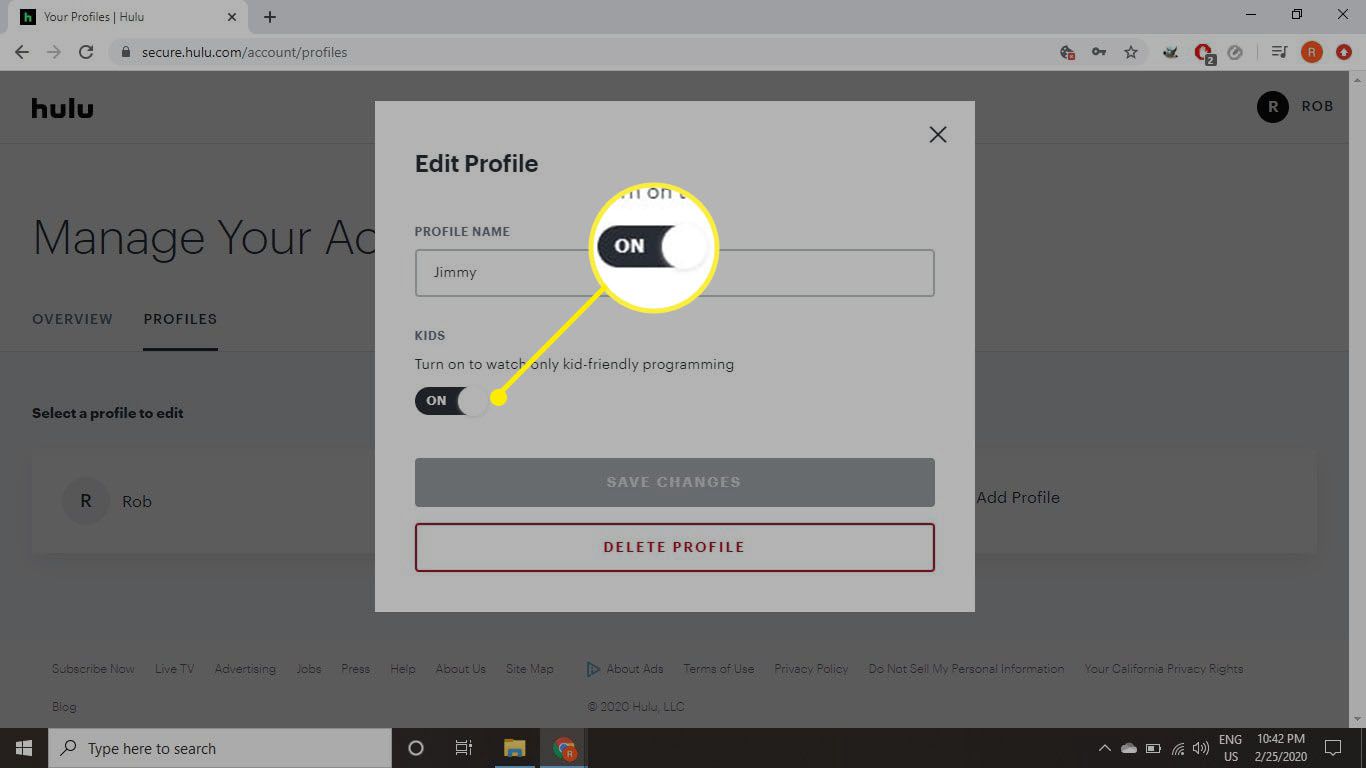Open the About Ads footer link
Screen dimensions: 1366x768
tap(625, 669)
